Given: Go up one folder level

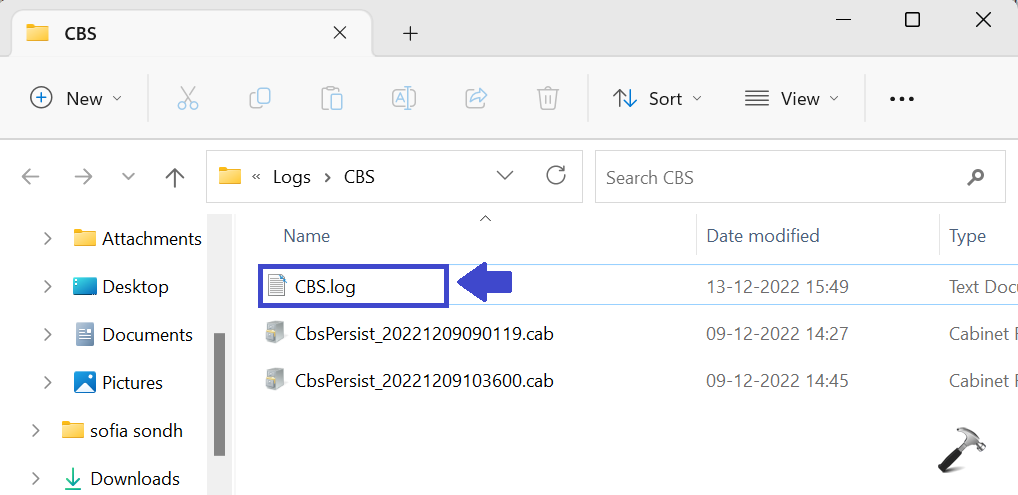Looking at the screenshot, I should pyautogui.click(x=175, y=178).
